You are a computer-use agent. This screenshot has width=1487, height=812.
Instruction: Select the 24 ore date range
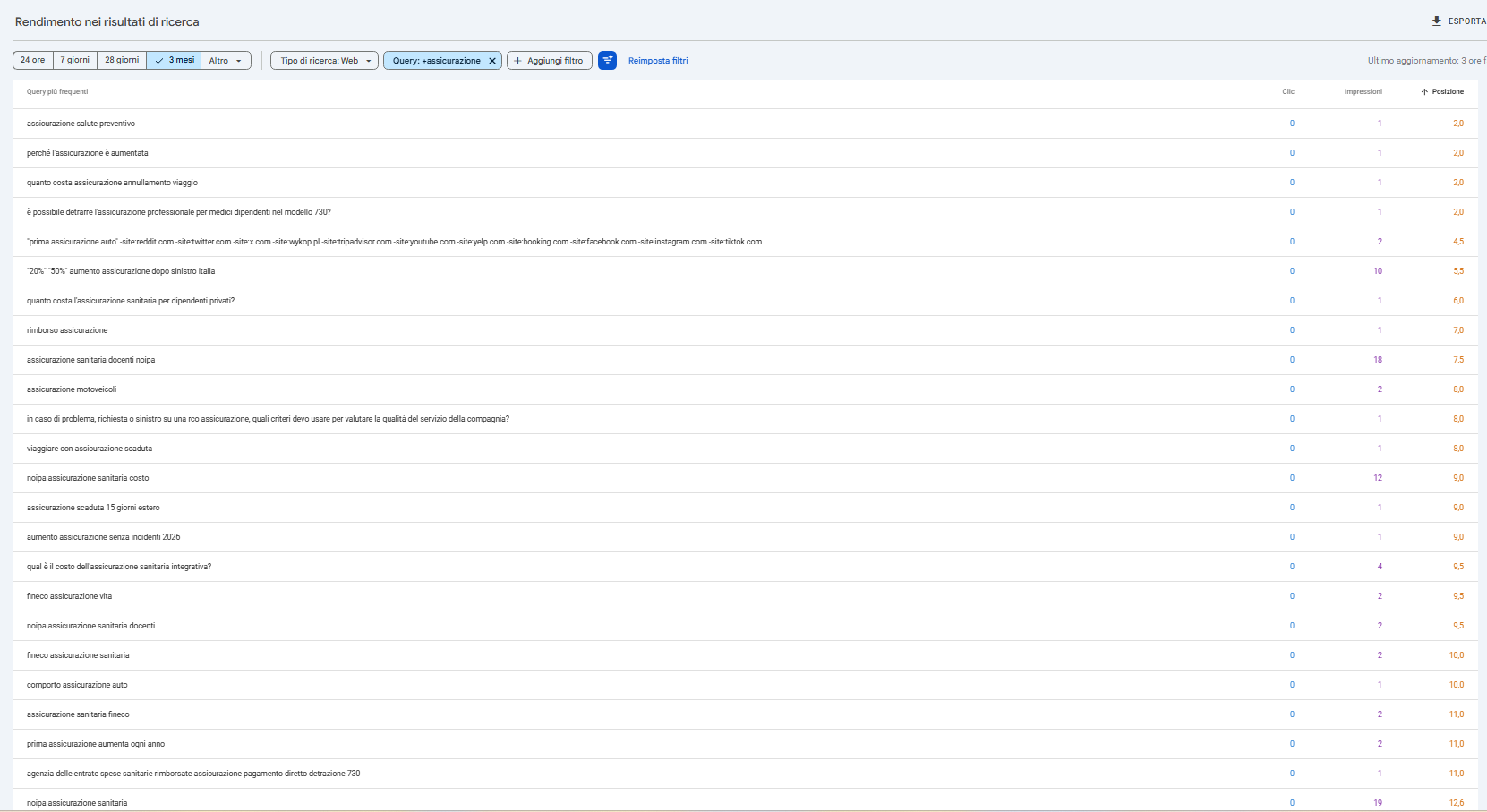pos(33,60)
